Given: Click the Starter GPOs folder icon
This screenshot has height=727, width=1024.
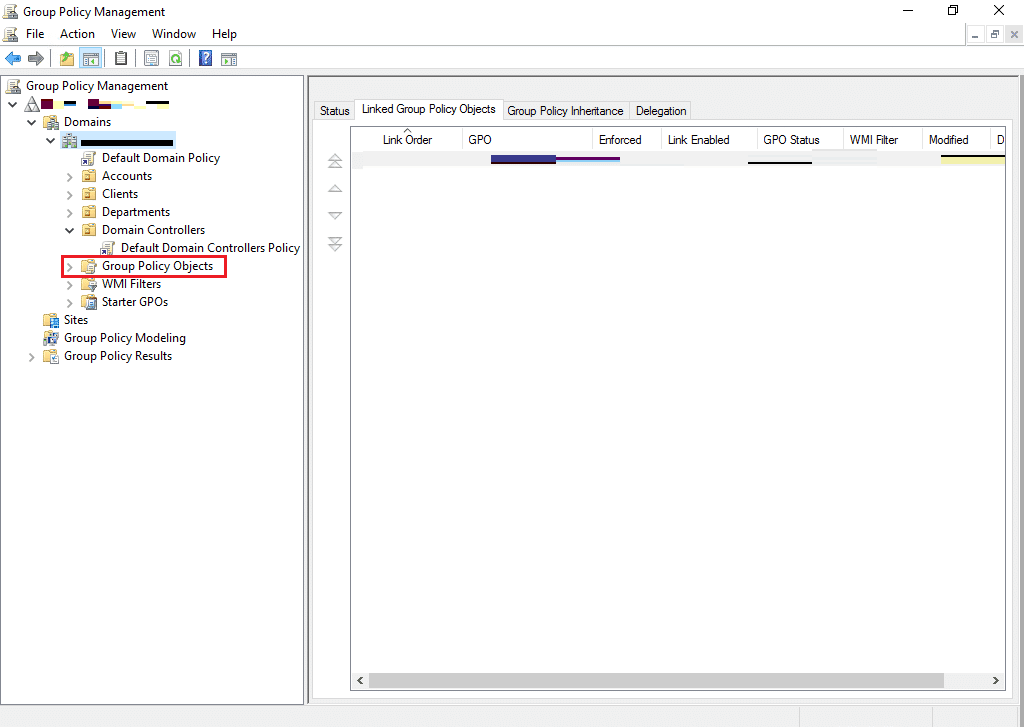Looking at the screenshot, I should click(89, 302).
